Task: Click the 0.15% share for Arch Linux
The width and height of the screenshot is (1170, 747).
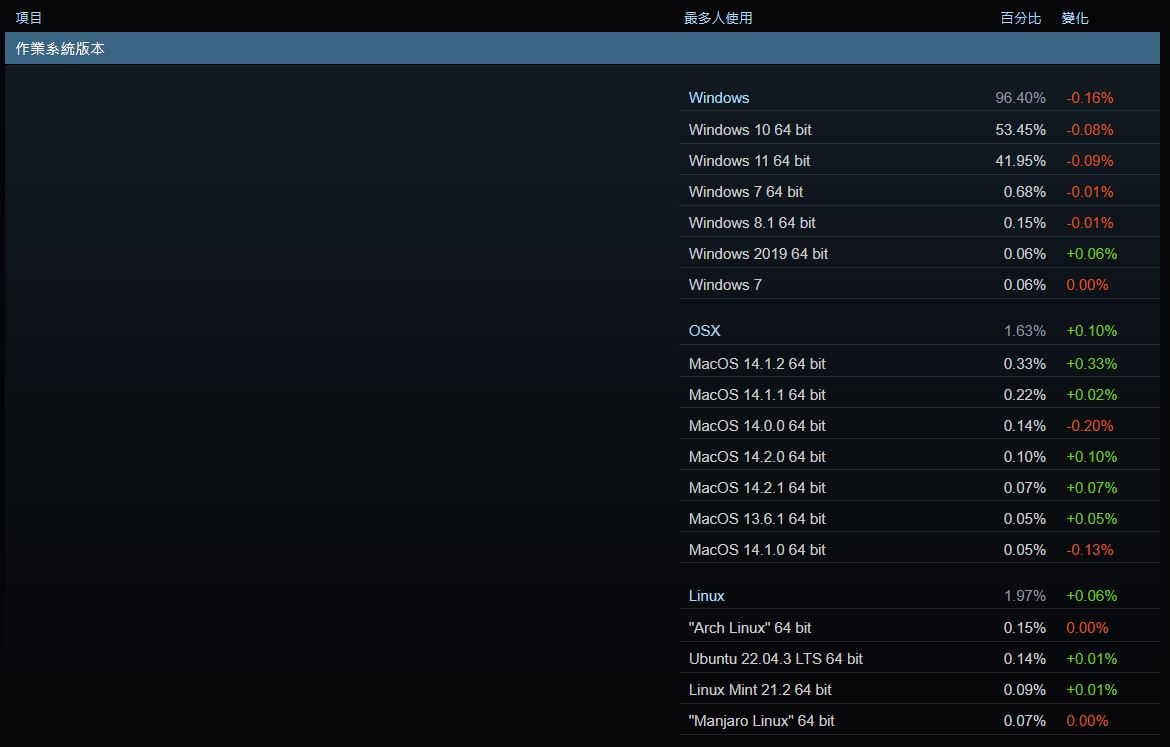Action: [x=1024, y=628]
